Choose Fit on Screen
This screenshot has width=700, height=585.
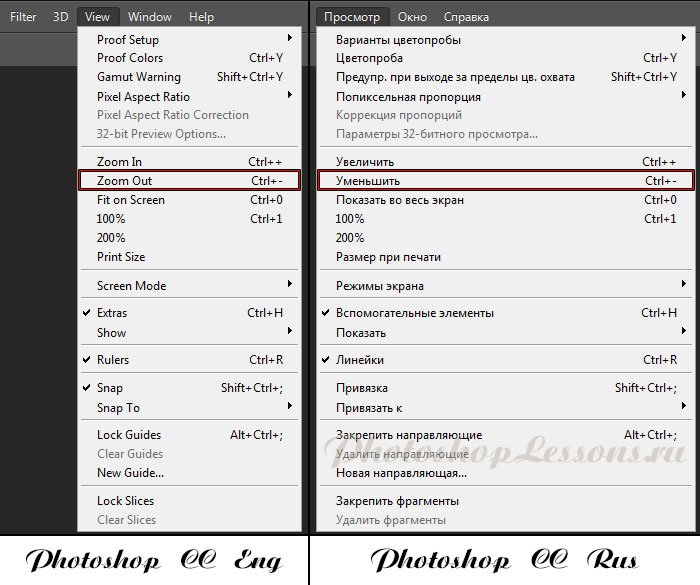(x=189, y=200)
